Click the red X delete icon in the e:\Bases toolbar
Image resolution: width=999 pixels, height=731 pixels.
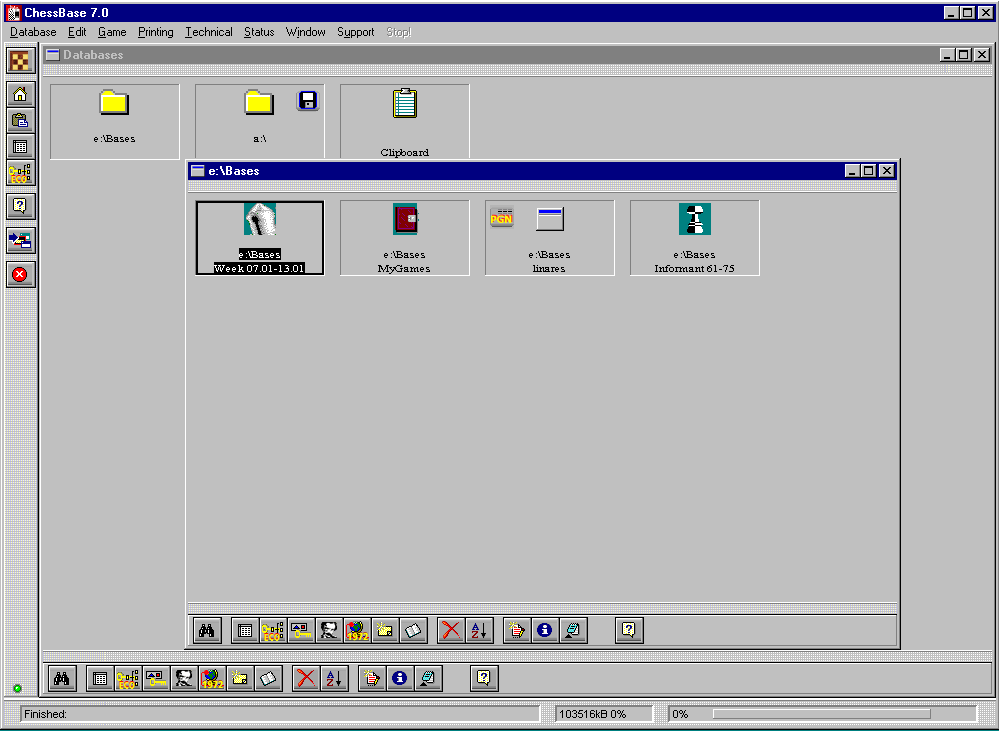click(451, 630)
